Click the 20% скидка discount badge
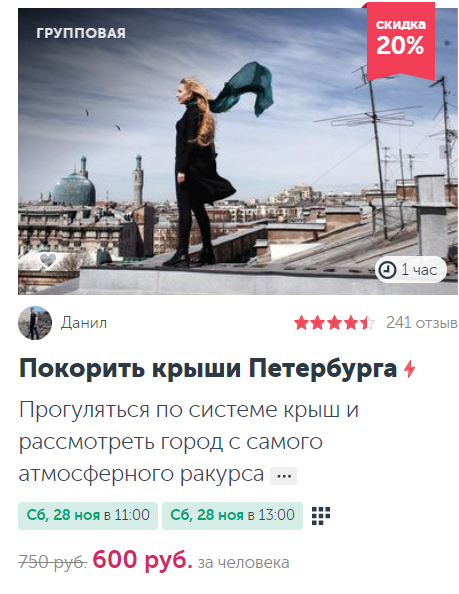The image size is (459, 594). [x=400, y=40]
